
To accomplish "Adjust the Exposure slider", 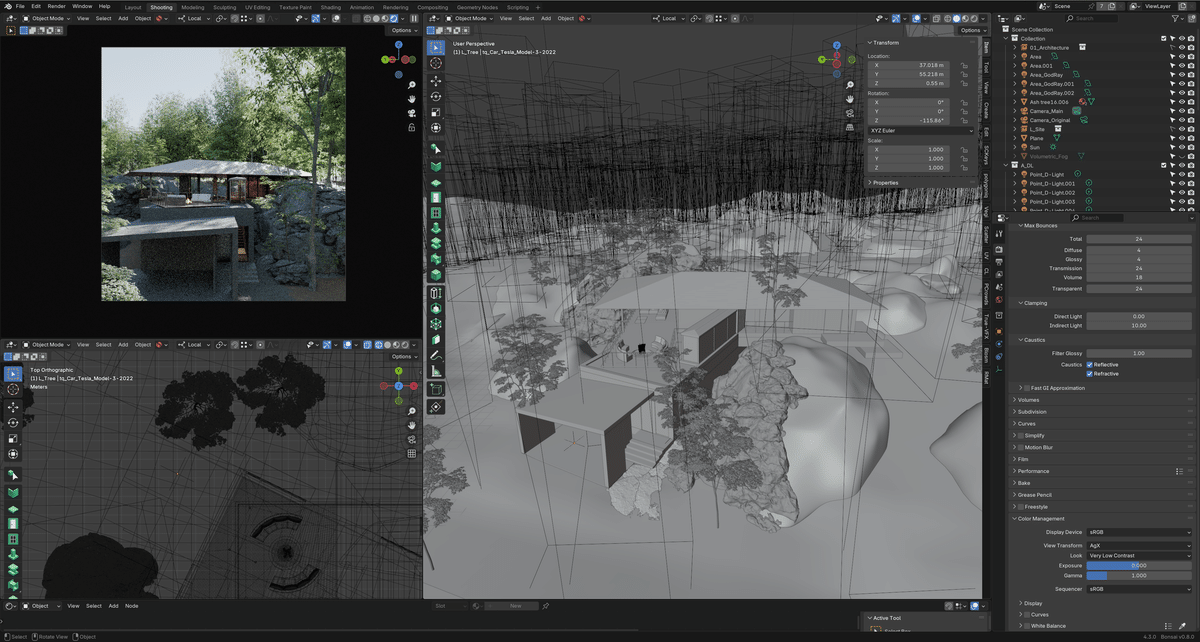I will pyautogui.click(x=1140, y=565).
